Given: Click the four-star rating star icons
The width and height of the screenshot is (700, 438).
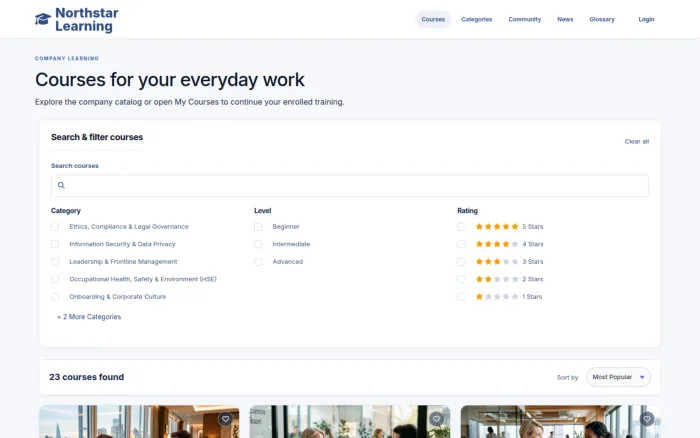Looking at the screenshot, I should pos(497,244).
